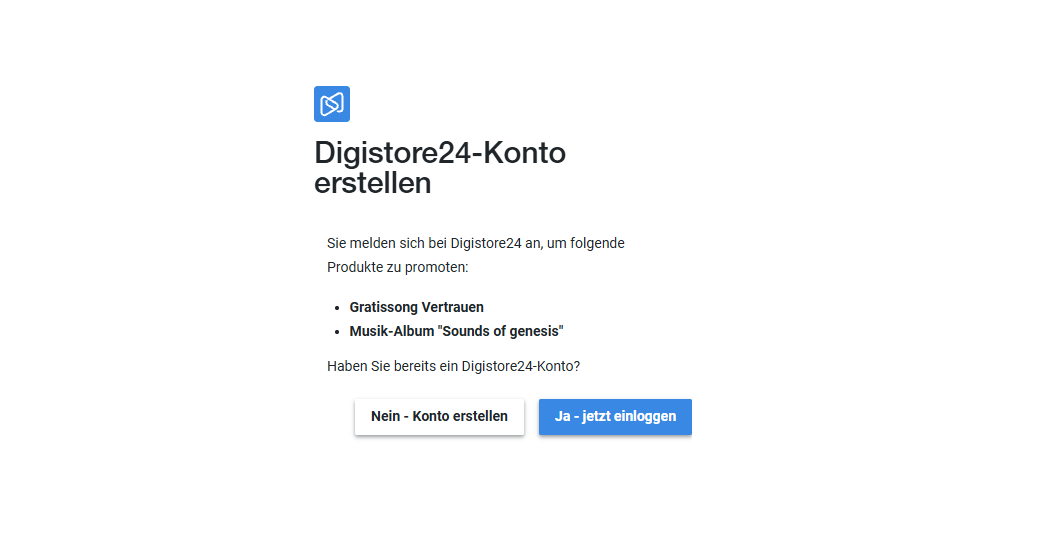Click the word "Musik-Album" in the product list

[x=391, y=331]
